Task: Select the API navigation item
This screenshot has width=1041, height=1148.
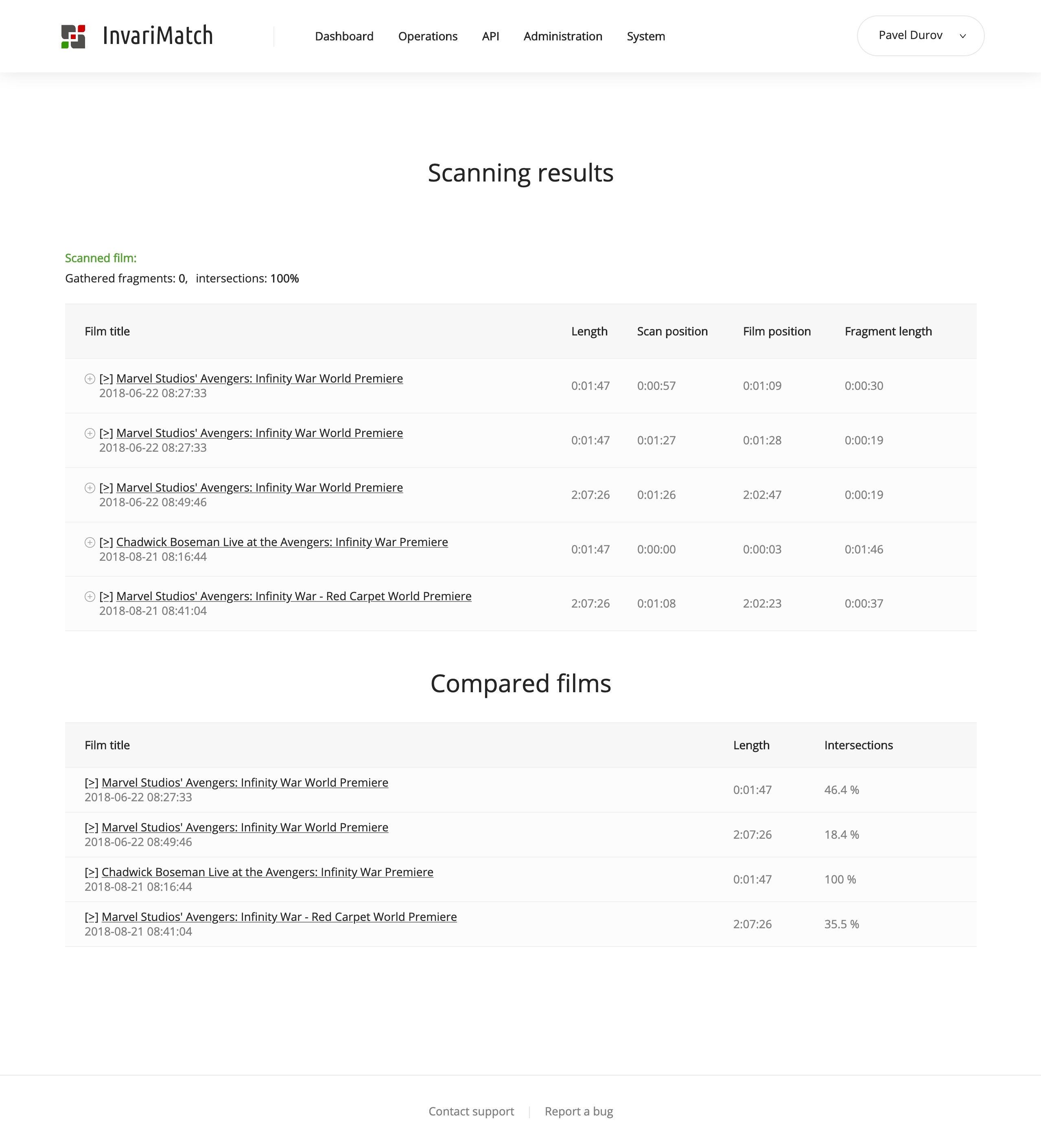Action: 490,37
